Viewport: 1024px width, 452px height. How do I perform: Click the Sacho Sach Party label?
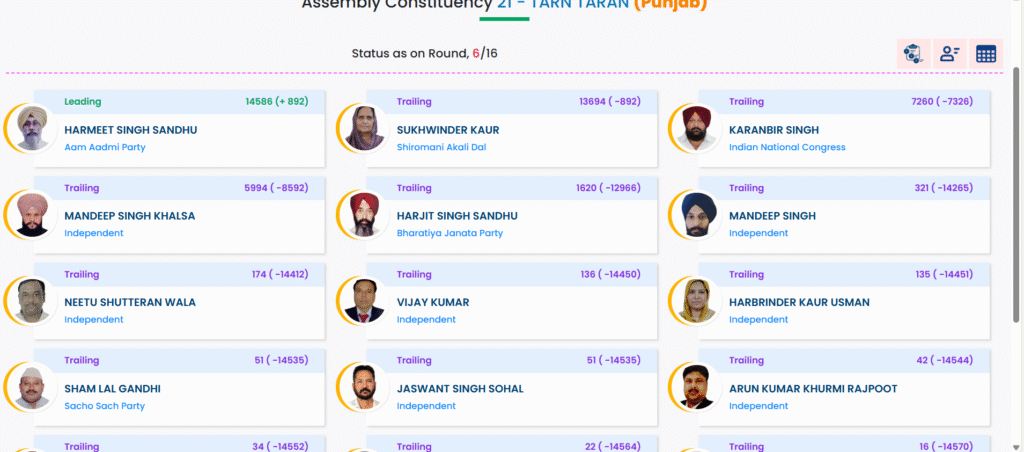point(105,406)
